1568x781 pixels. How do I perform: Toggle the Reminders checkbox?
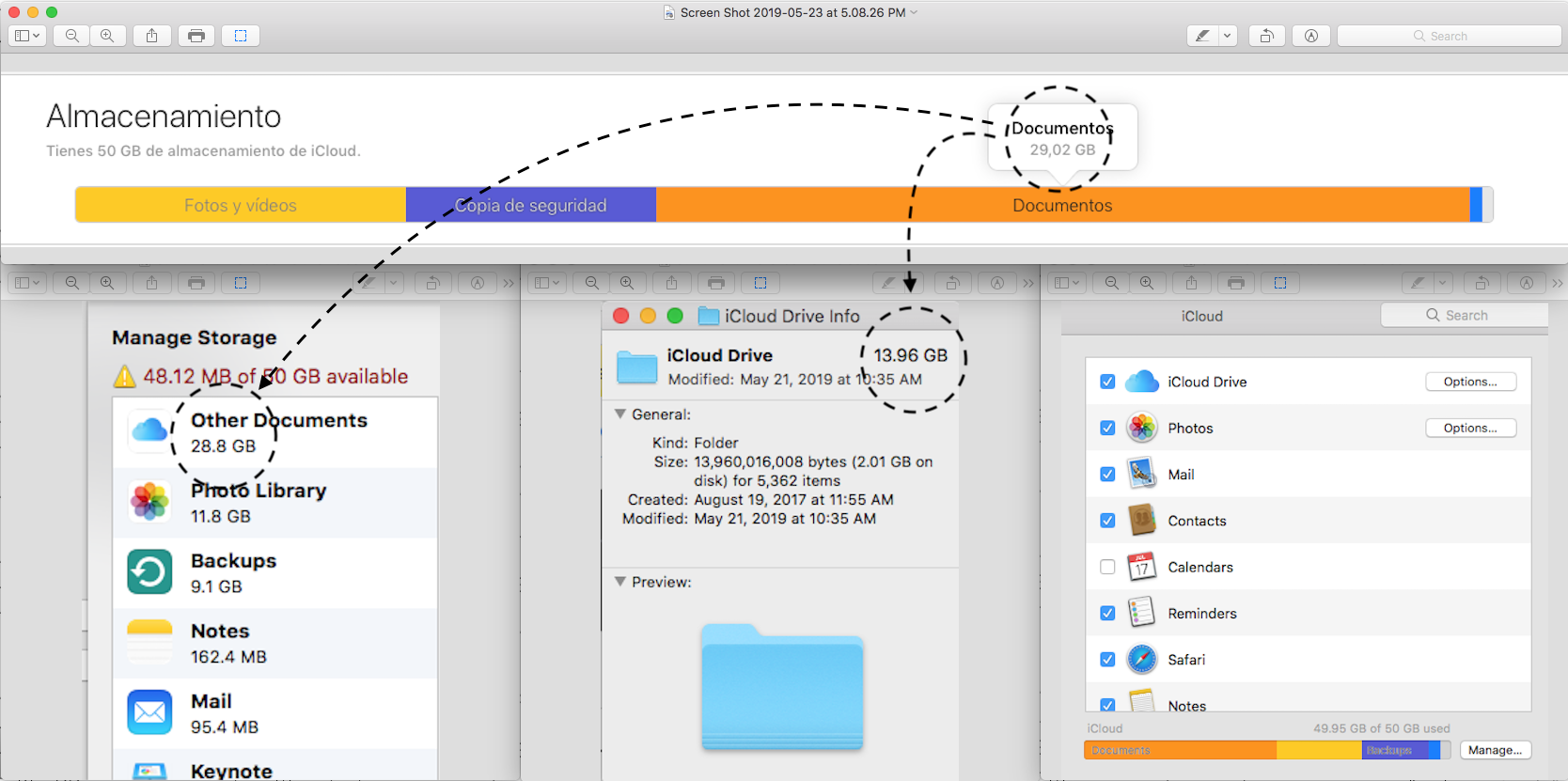click(1107, 613)
